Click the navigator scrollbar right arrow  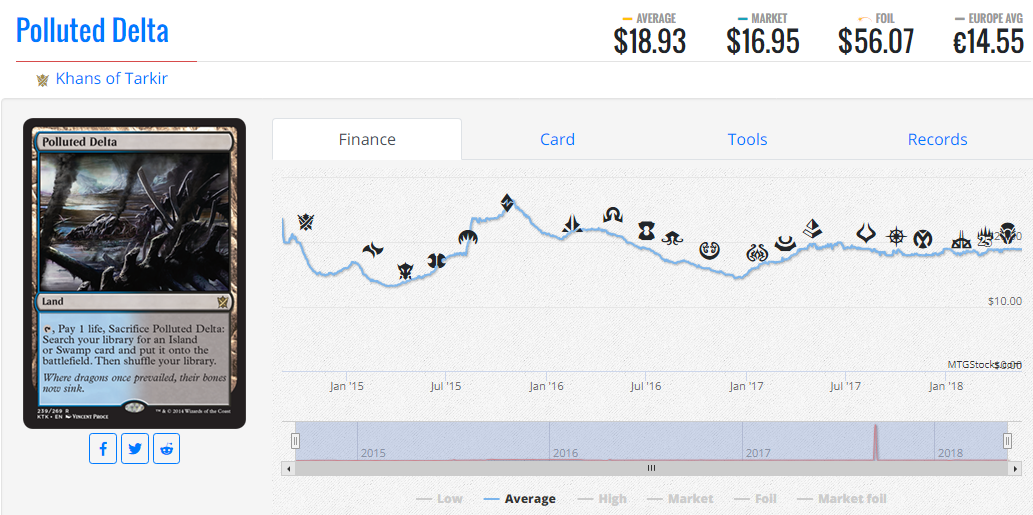coord(1015,468)
